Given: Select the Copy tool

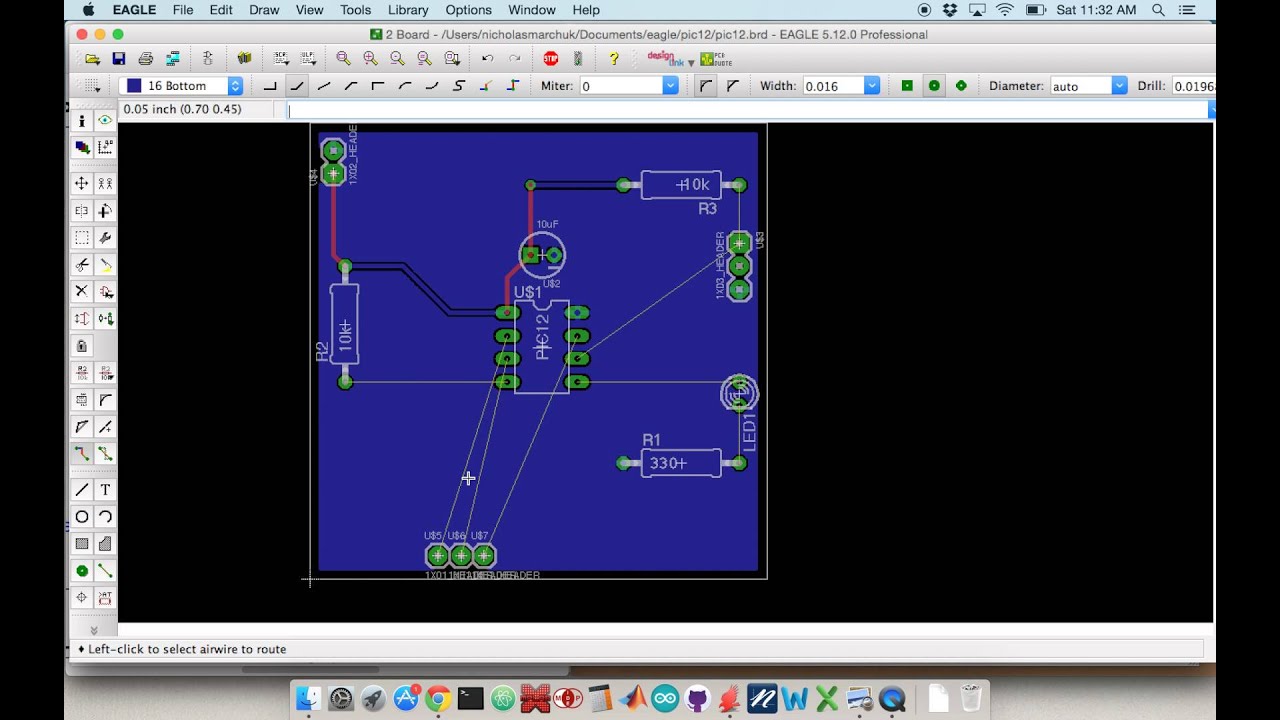Looking at the screenshot, I should pos(105,184).
